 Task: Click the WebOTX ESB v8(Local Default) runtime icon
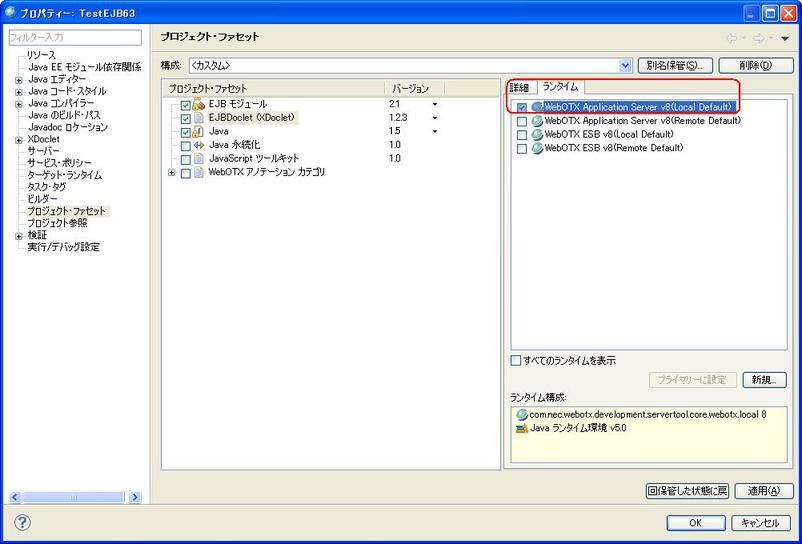(537, 134)
